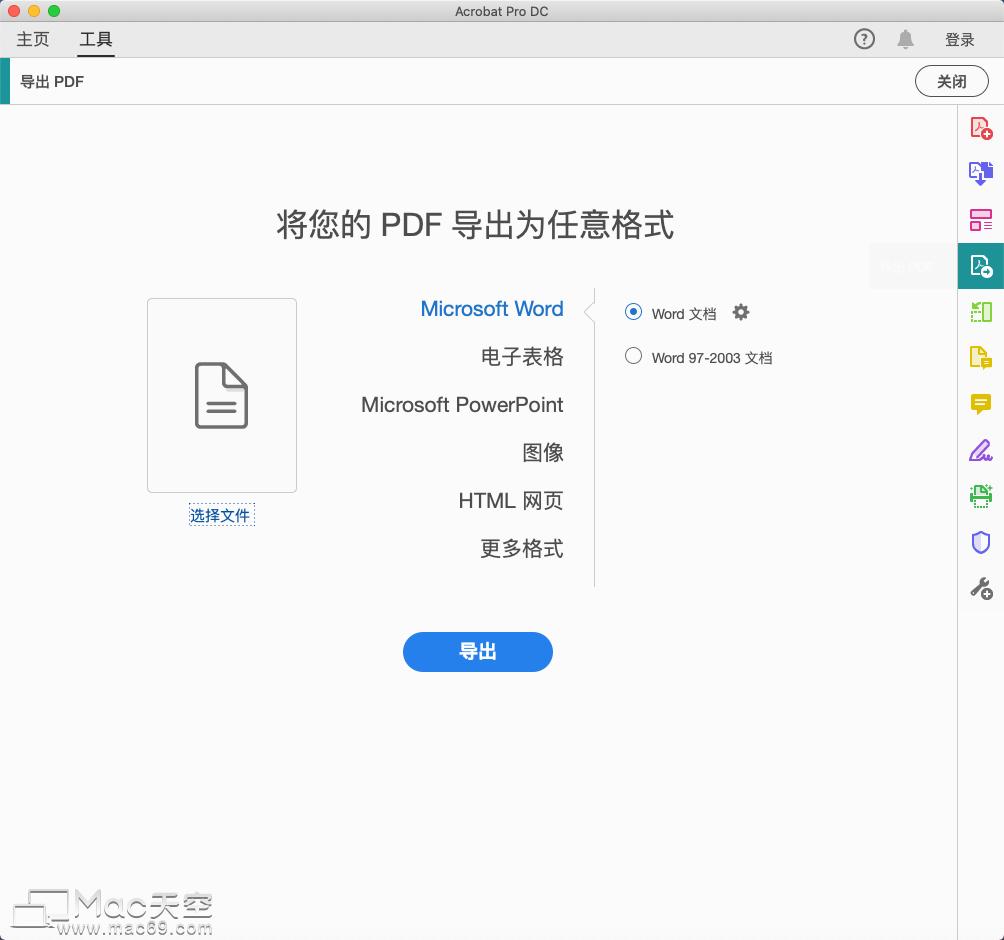Select the Edit PDF tool icon
Screen dimensions: 1004x940
coord(982,356)
